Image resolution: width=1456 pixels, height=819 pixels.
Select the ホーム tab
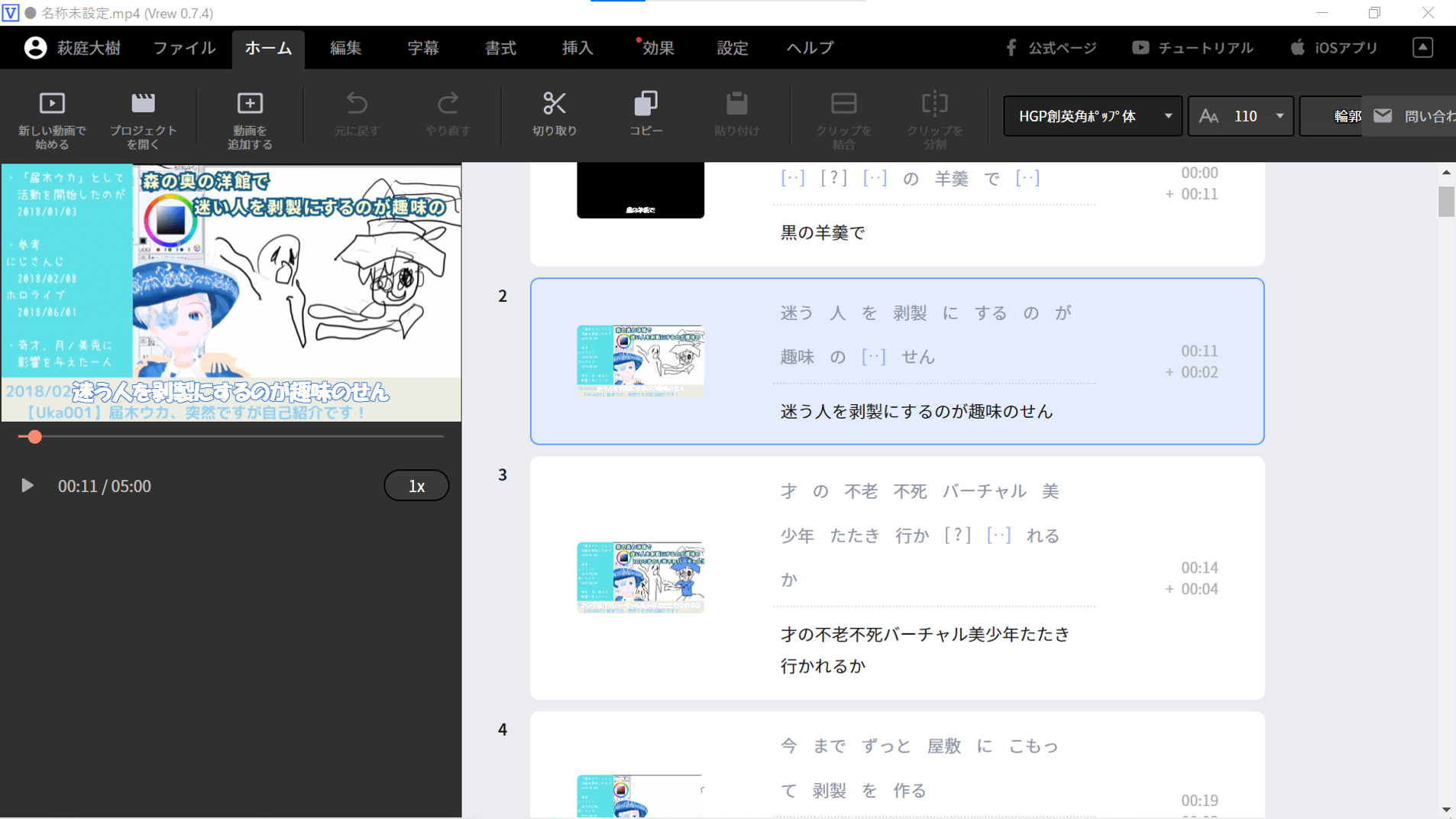[x=268, y=48]
